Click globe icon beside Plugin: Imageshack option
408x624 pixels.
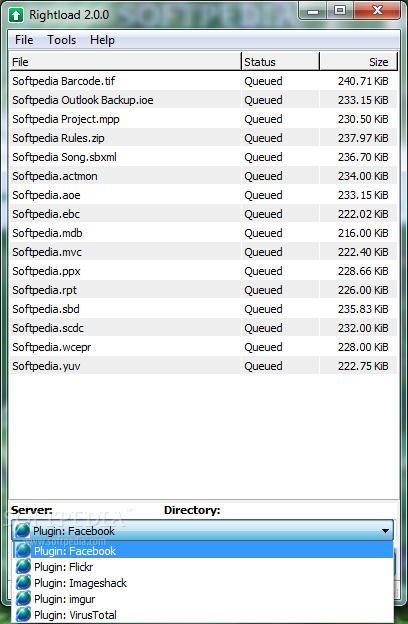point(23,583)
